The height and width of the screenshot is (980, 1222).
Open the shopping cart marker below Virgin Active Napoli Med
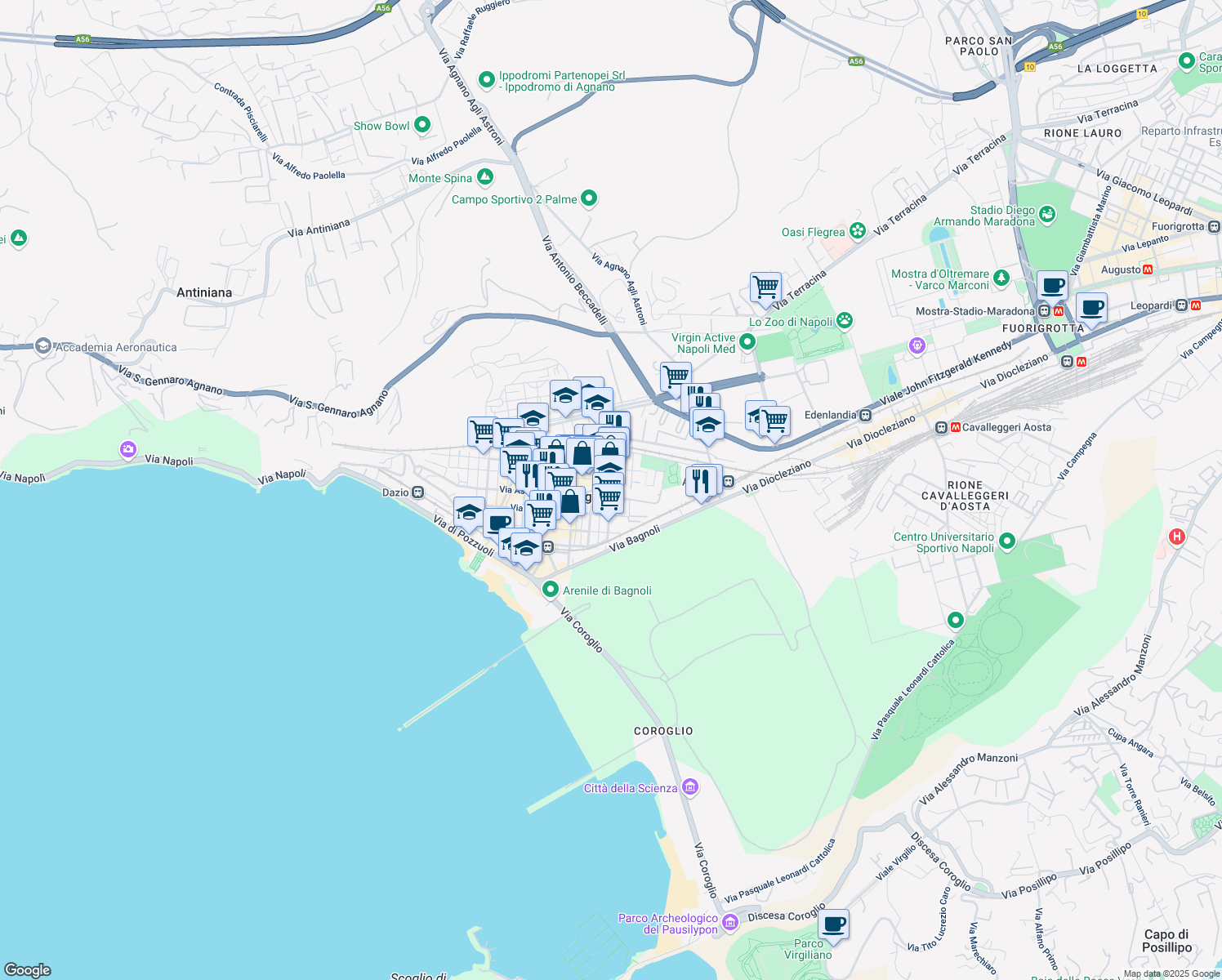pos(676,379)
